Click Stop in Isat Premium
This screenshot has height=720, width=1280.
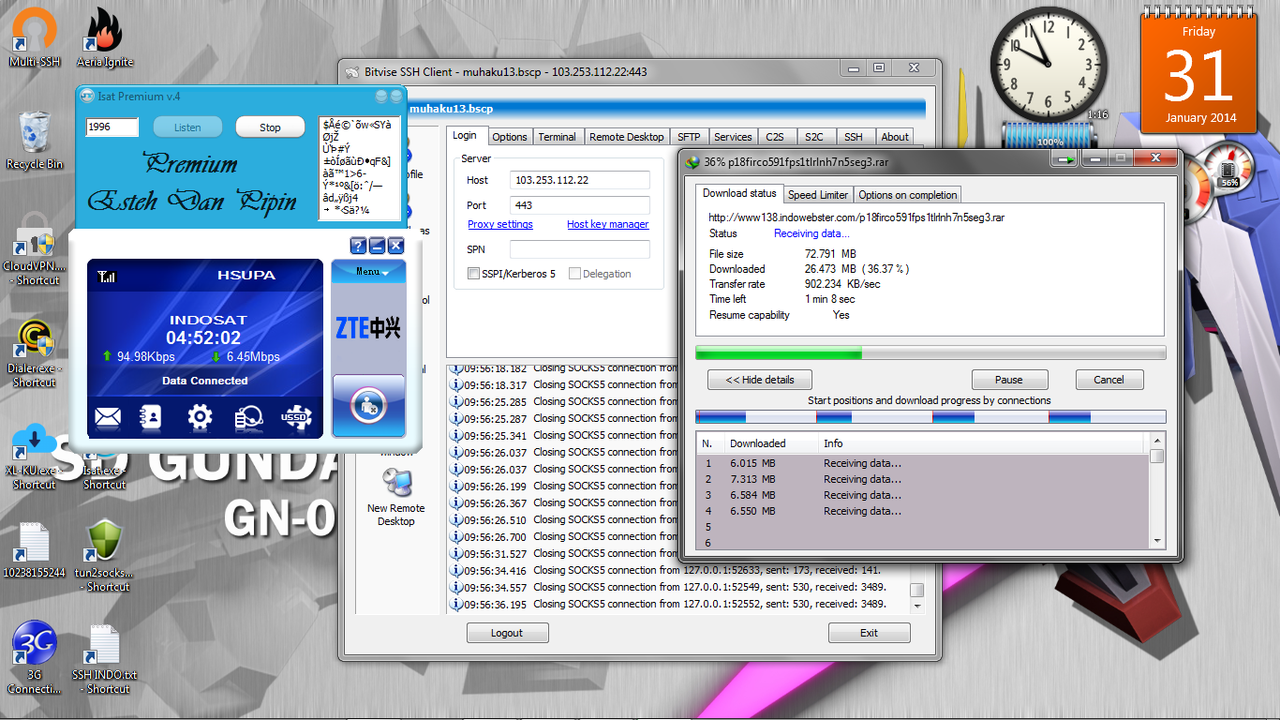[x=270, y=128]
